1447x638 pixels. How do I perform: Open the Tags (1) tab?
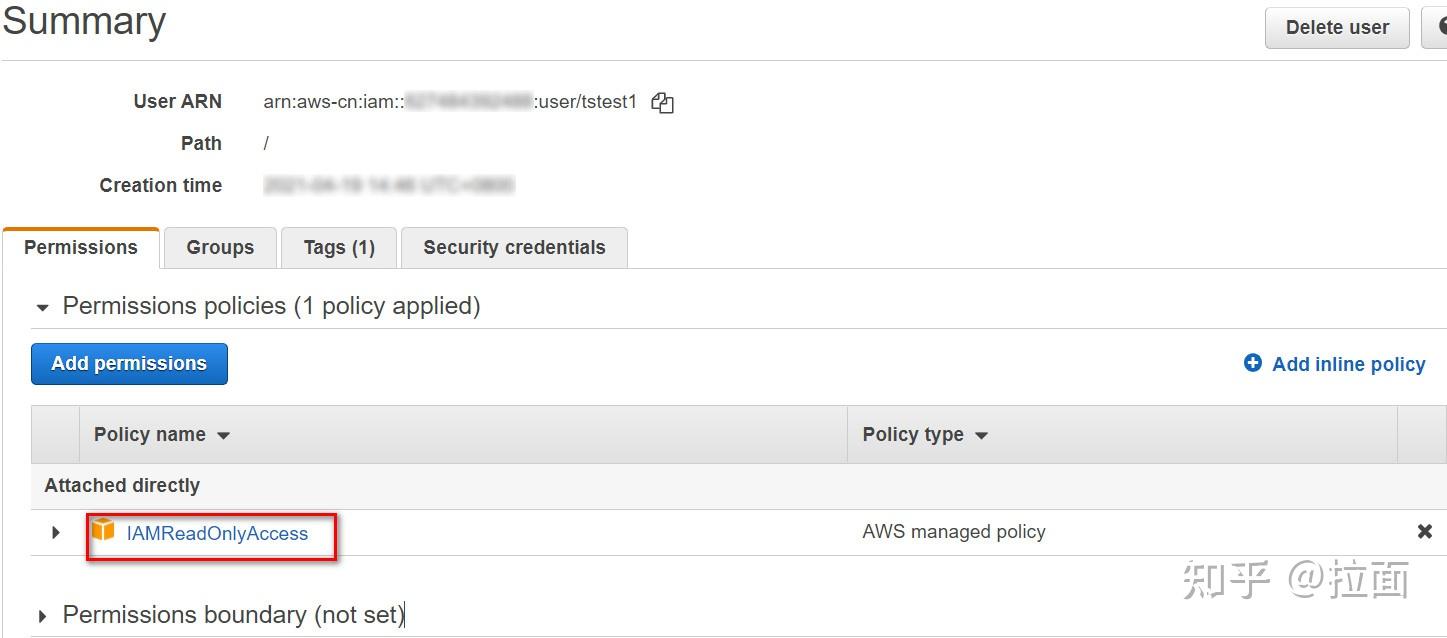[338, 247]
